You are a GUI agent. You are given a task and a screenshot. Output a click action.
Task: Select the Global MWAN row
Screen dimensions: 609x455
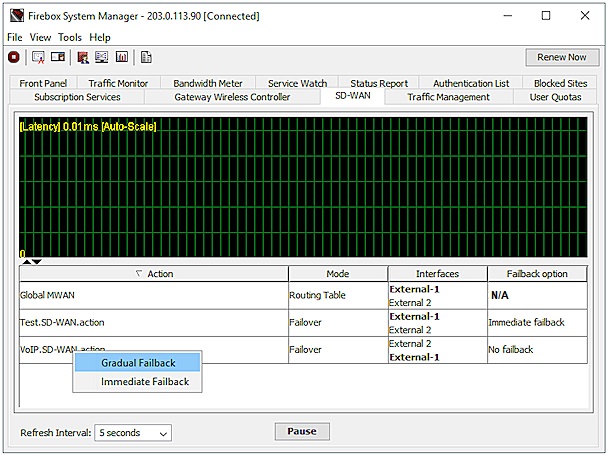click(303, 296)
